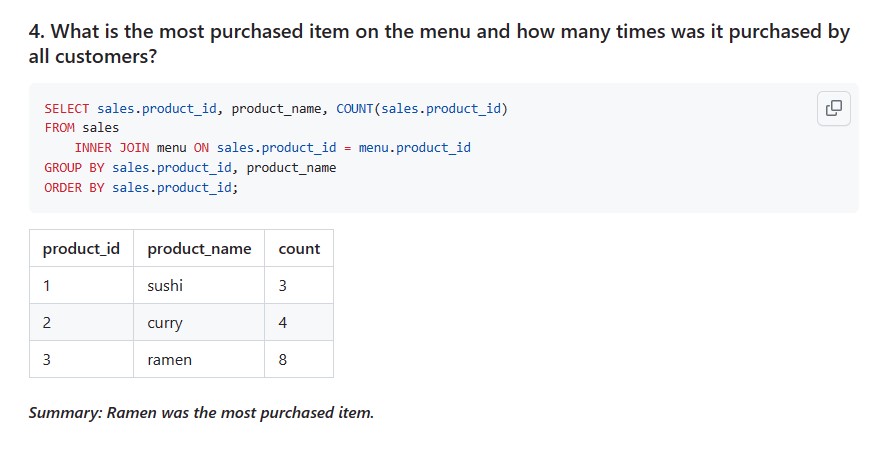Click the SELECT keyword in the query
Image resolution: width=888 pixels, height=475 pixels.
(x=67, y=108)
